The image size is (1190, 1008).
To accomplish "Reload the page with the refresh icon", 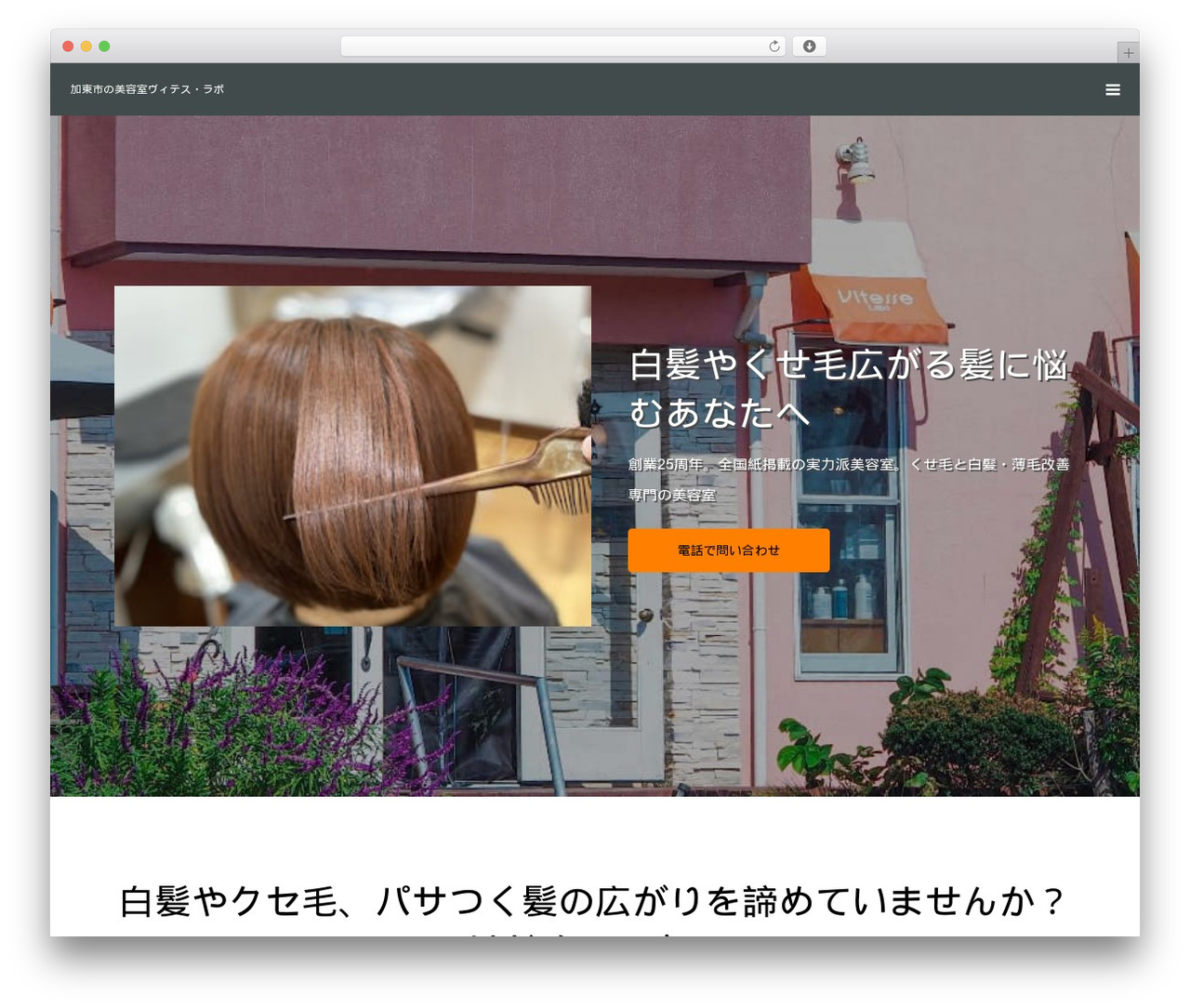I will [773, 46].
